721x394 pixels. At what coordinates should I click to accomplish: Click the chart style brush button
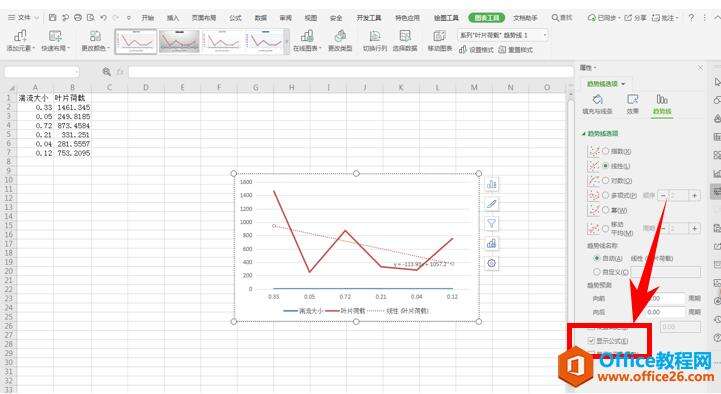(492, 204)
